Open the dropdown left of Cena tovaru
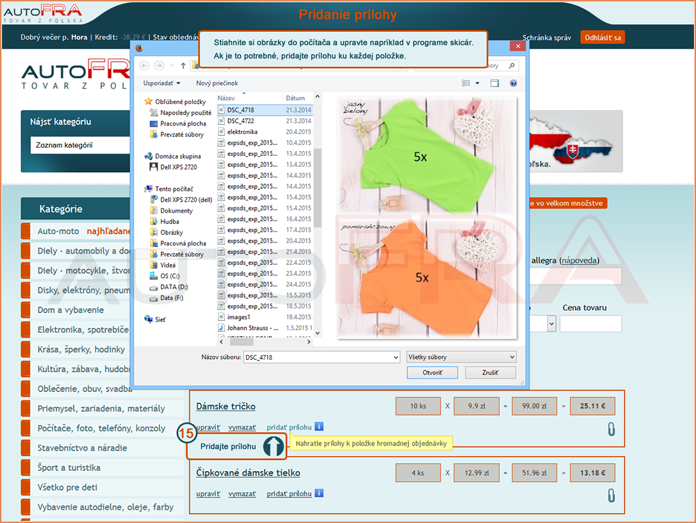The image size is (696, 523). coord(551,324)
